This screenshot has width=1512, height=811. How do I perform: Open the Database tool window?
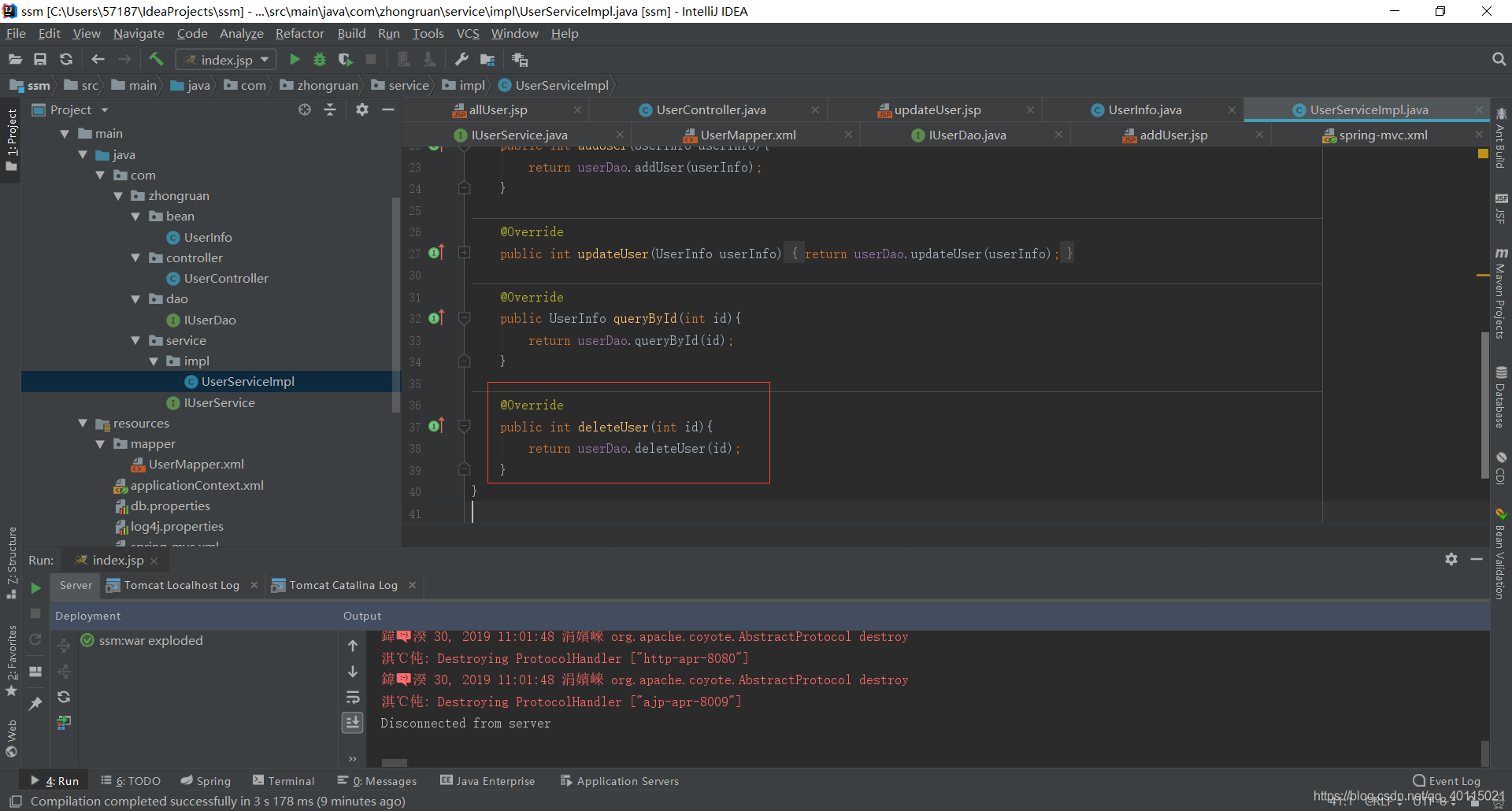(1501, 397)
